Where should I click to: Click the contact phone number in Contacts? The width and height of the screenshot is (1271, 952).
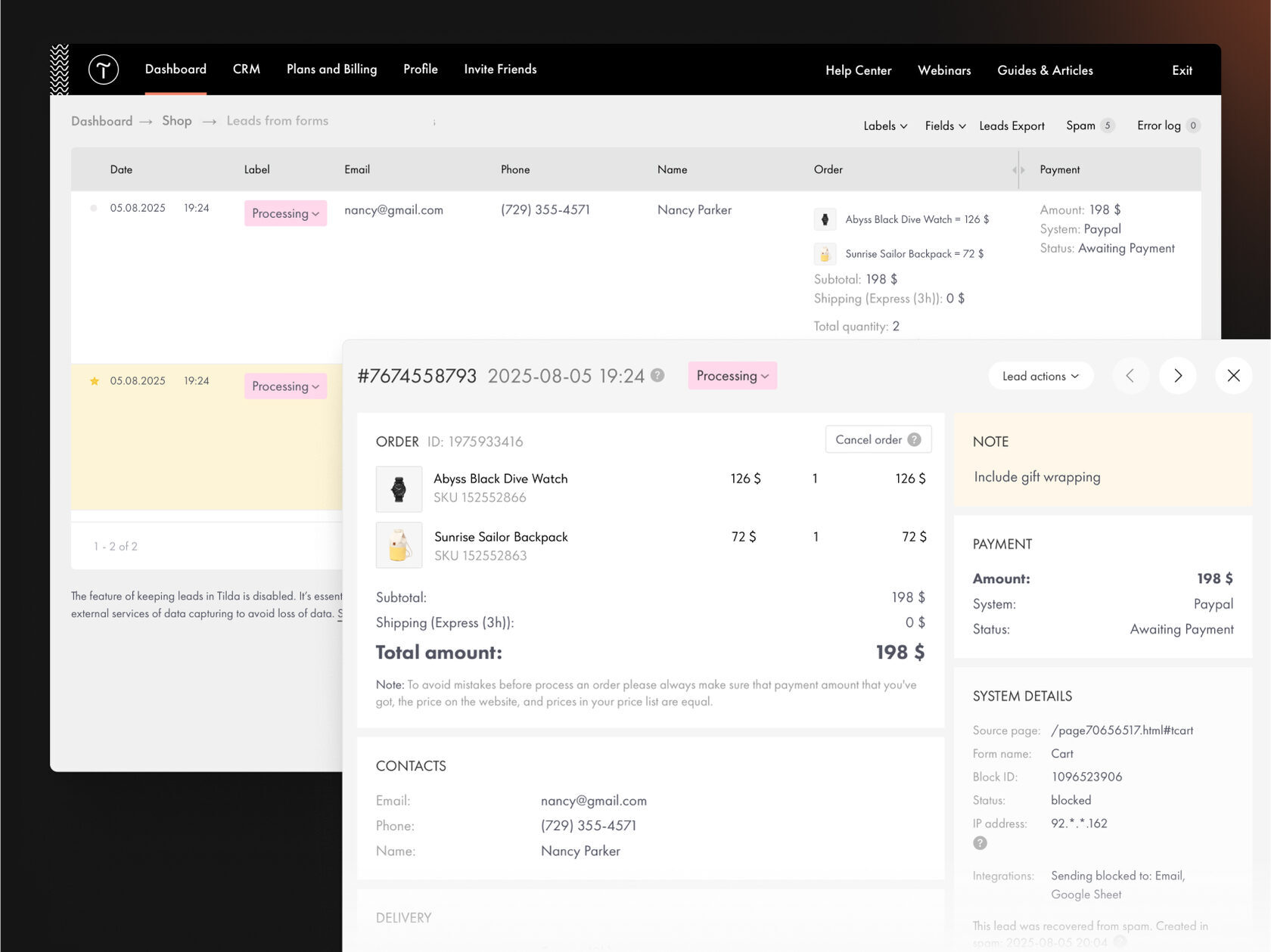point(589,826)
